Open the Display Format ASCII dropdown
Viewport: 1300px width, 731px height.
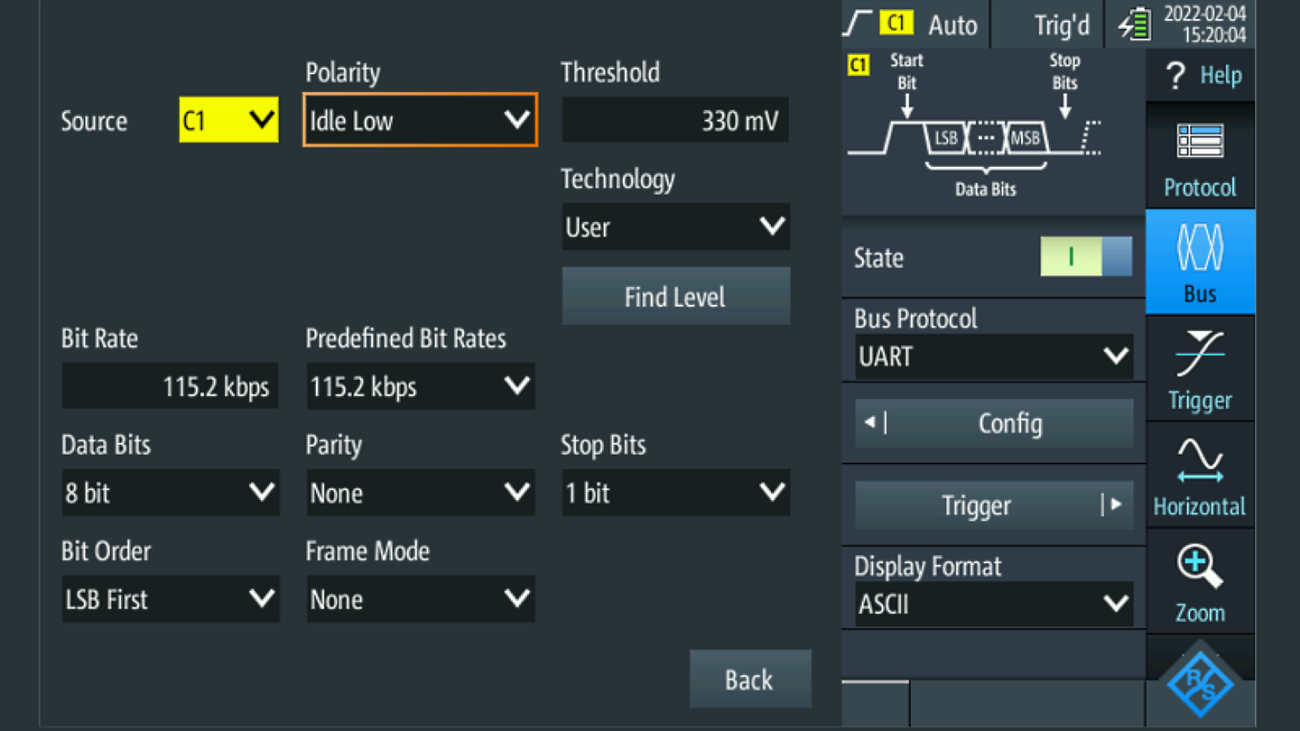pyautogui.click(x=993, y=605)
